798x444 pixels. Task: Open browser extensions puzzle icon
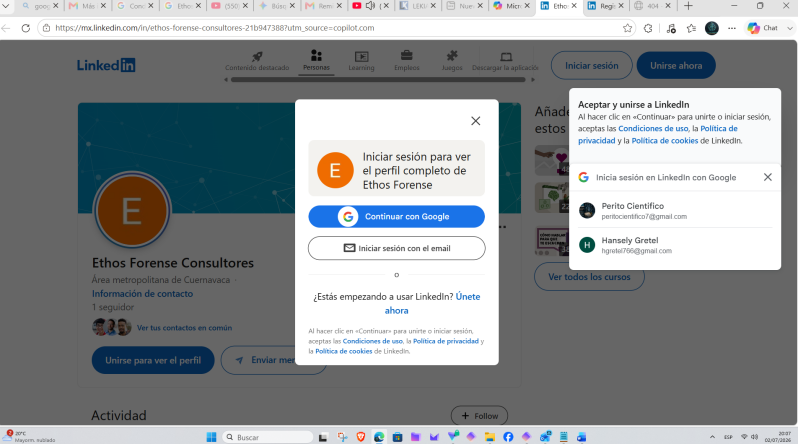648,29
